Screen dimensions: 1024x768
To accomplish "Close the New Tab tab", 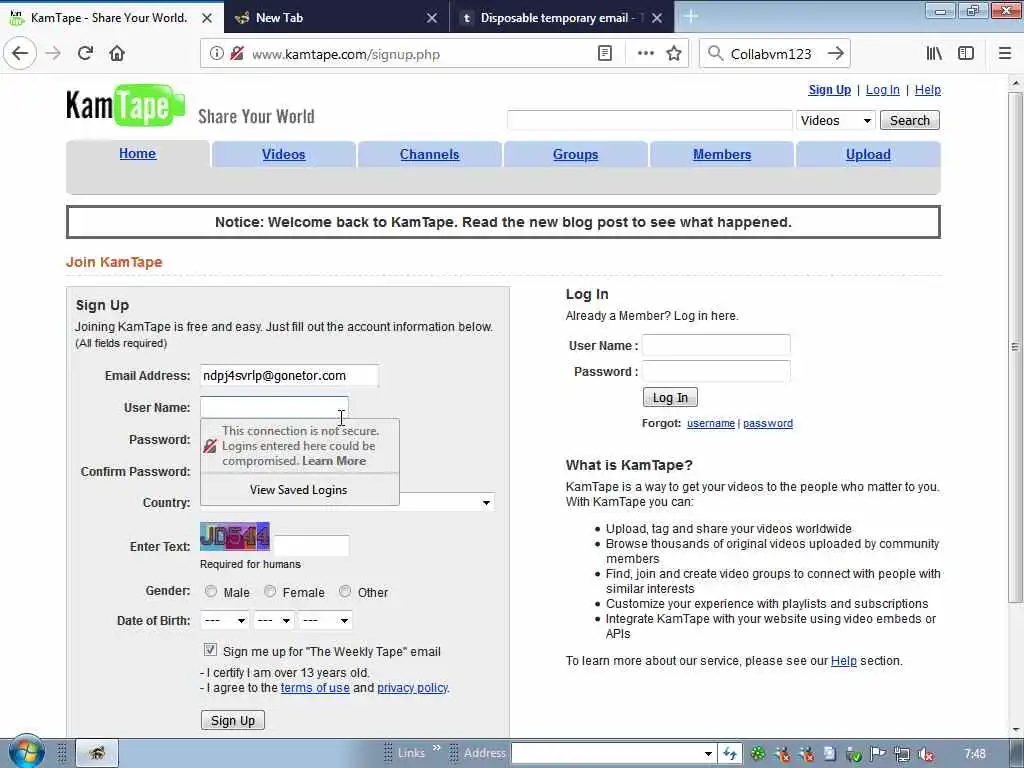I will [432, 18].
